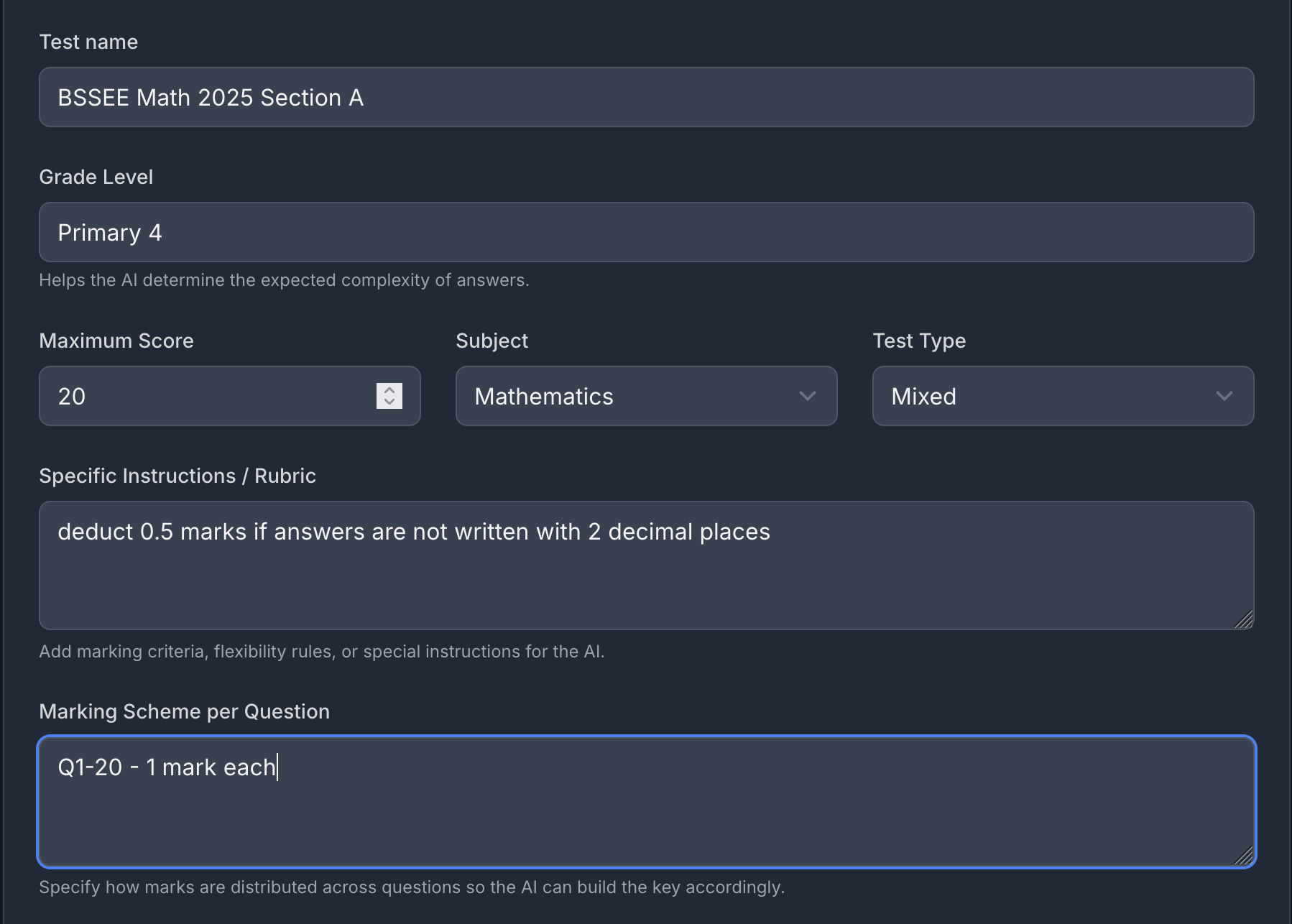The width and height of the screenshot is (1292, 924).
Task: Click the "Grade Level" field label
Action: coord(96,177)
